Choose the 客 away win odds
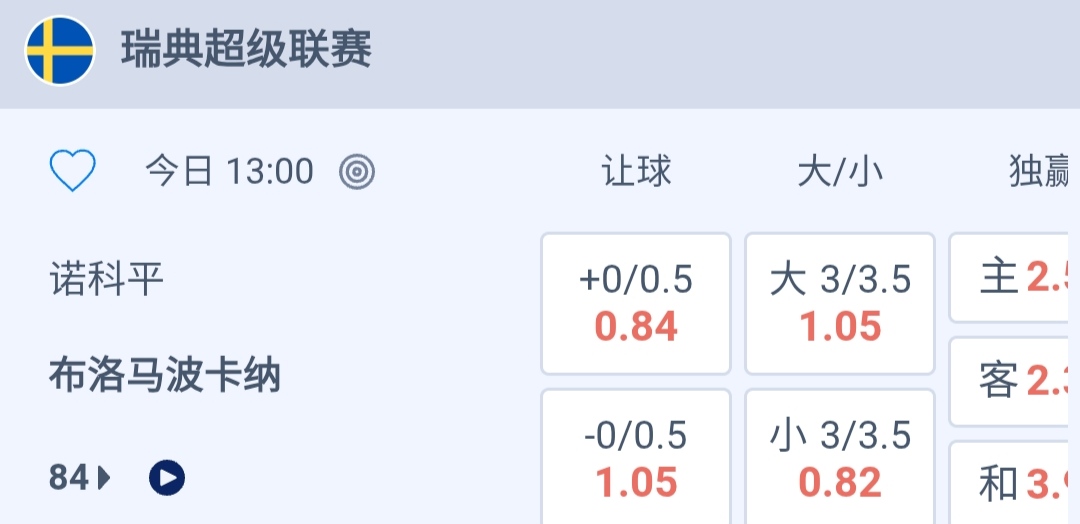The image size is (1080, 524). click(1014, 381)
